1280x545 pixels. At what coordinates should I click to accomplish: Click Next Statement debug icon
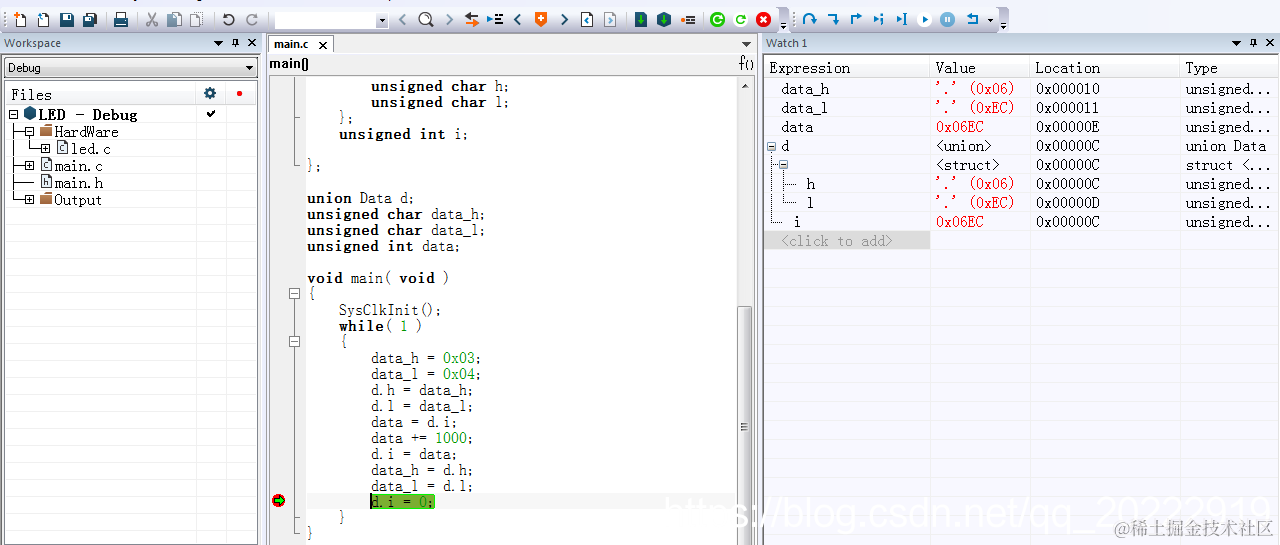tap(879, 20)
